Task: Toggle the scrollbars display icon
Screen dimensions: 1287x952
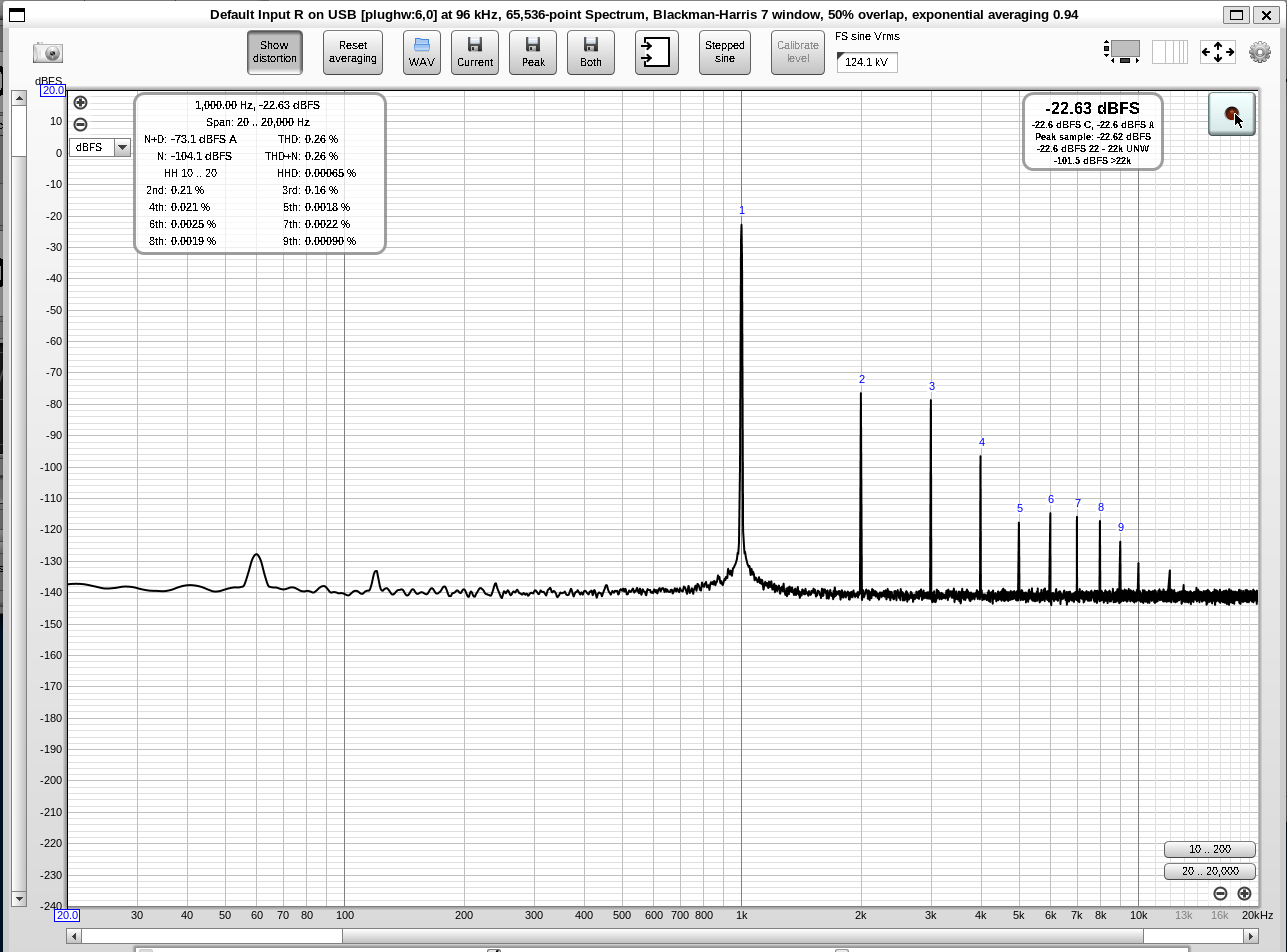Action: pyautogui.click(x=1123, y=51)
